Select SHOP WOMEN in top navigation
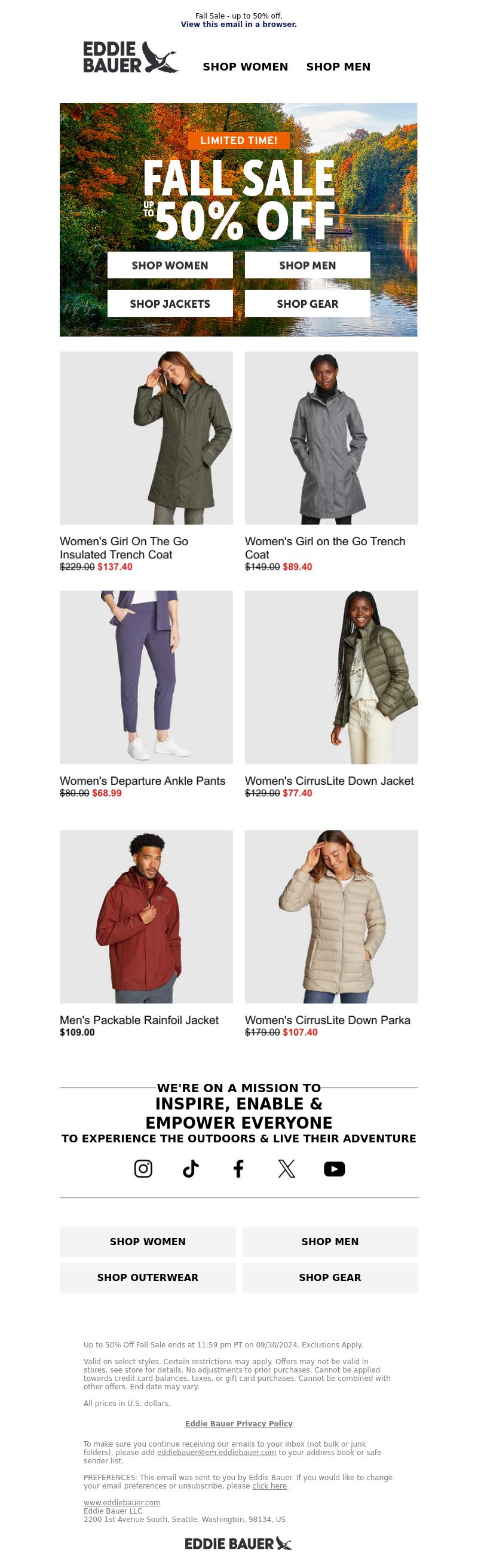This screenshot has height=1568, width=478. coord(245,66)
